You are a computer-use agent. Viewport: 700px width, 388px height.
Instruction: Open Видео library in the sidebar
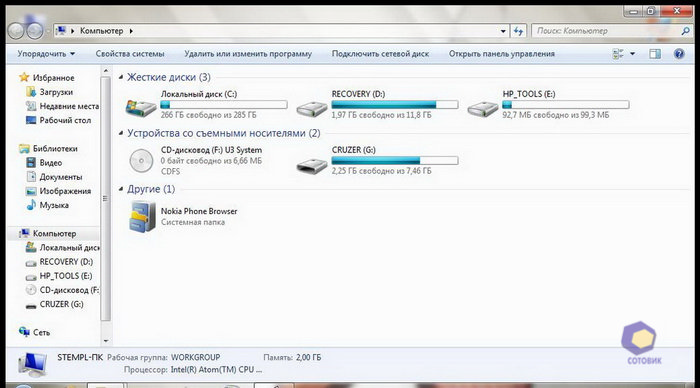[x=50, y=163]
